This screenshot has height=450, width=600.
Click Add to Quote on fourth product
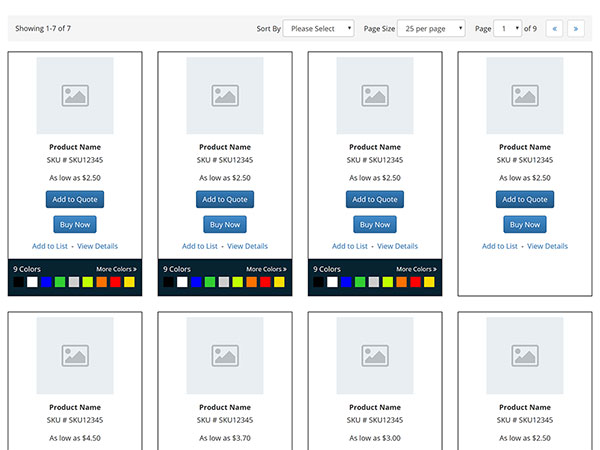pos(525,199)
